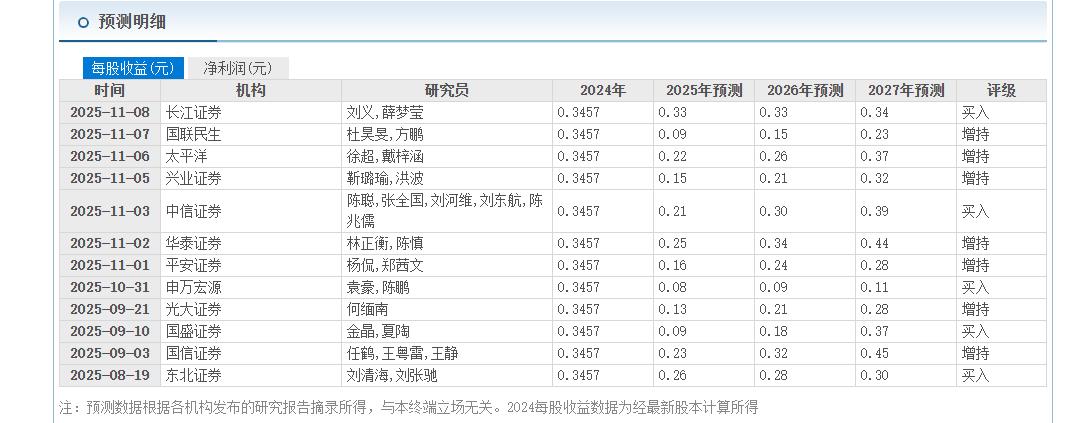Viewport: 1082px width, 423px height.
Task: Click researcher 何缅南
Action: point(366,310)
